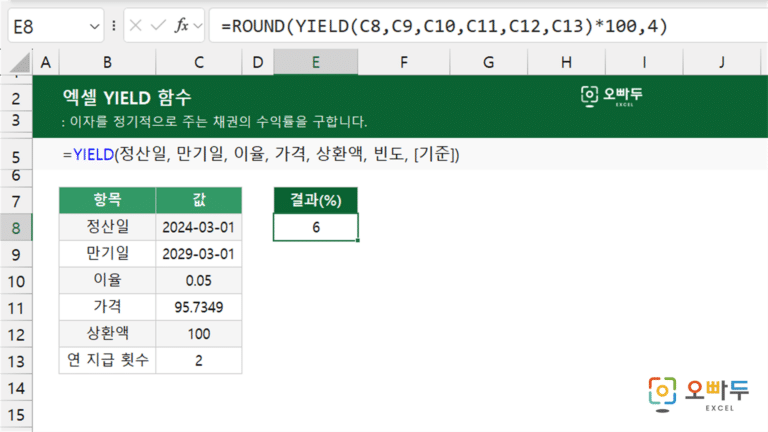Image resolution: width=768 pixels, height=432 pixels.
Task: Select column A header
Action: tap(46, 62)
